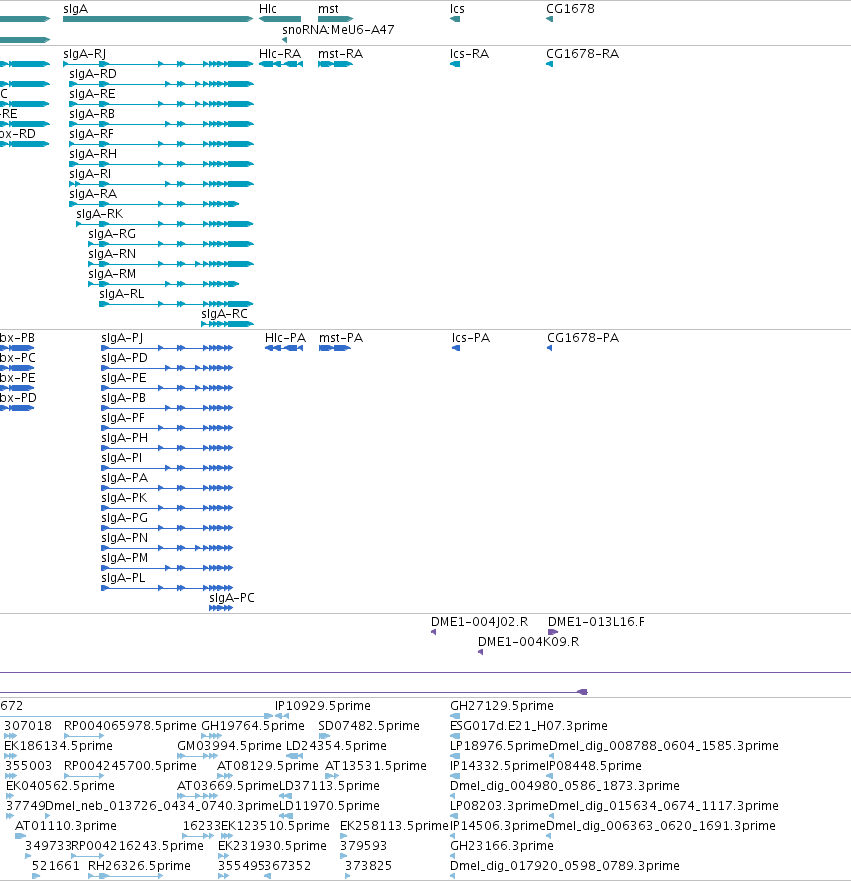Image resolution: width=851 pixels, height=881 pixels.
Task: Select transcript slgA-RD
Action: pyautogui.click(x=161, y=84)
